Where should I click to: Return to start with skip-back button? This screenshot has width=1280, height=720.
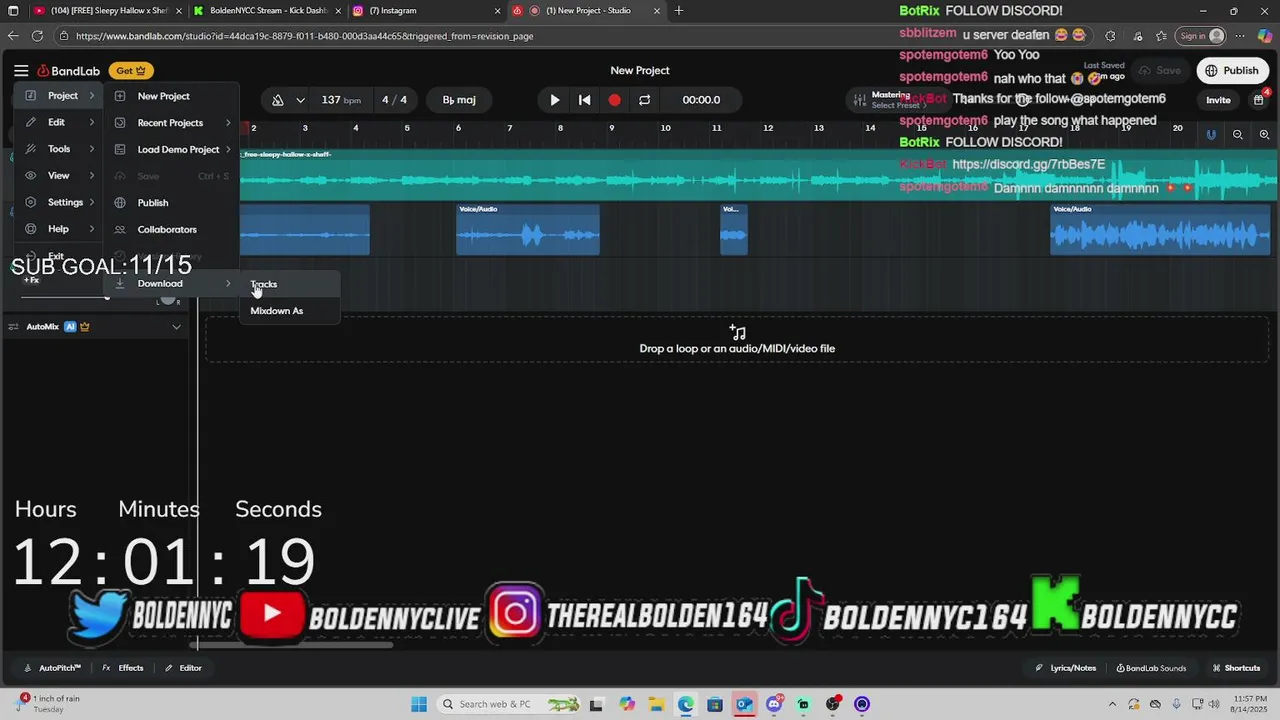point(585,100)
